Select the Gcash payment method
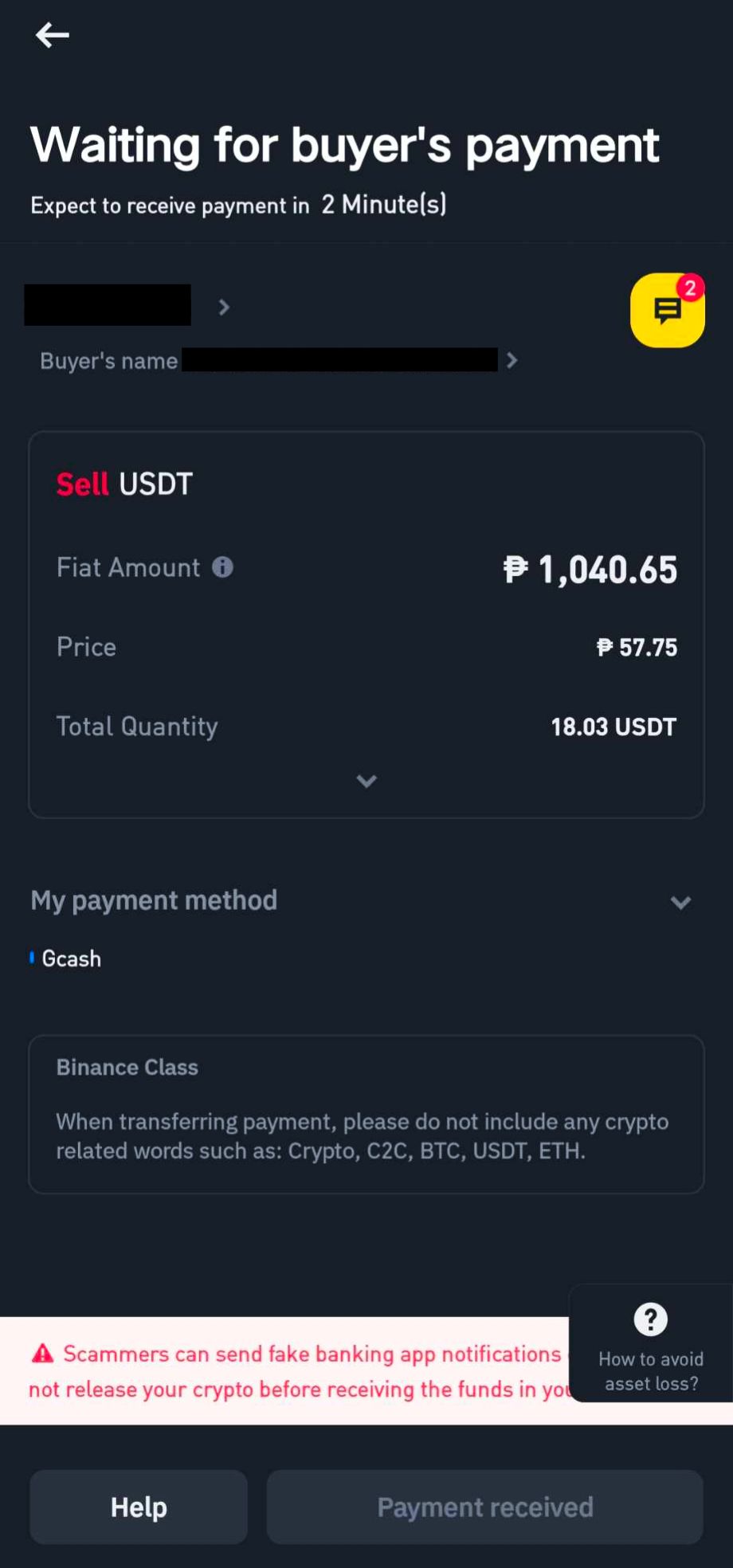 coord(71,958)
